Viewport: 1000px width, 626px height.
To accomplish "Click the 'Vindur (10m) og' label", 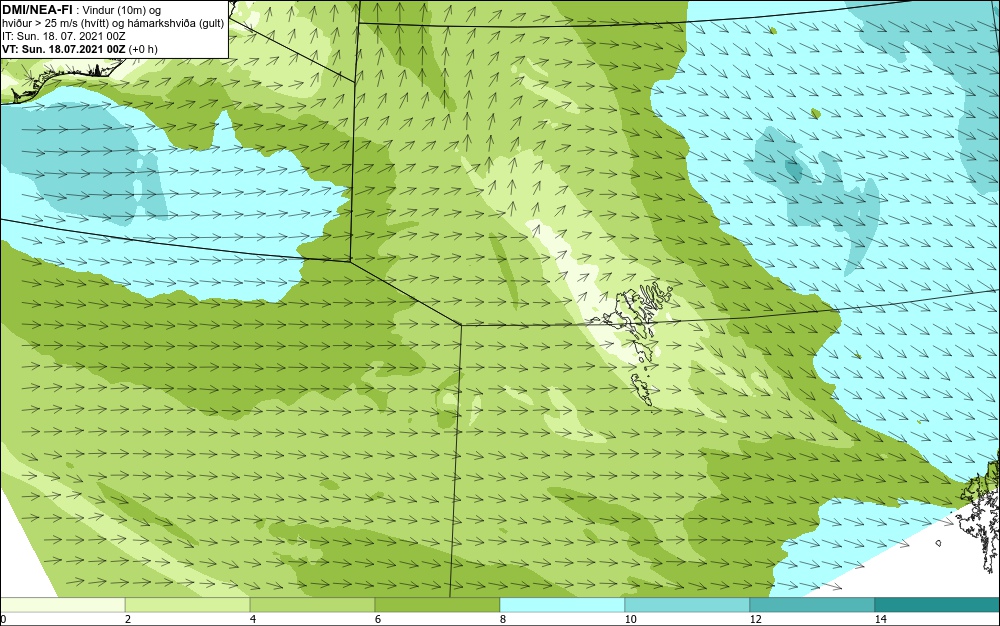I will click(122, 10).
